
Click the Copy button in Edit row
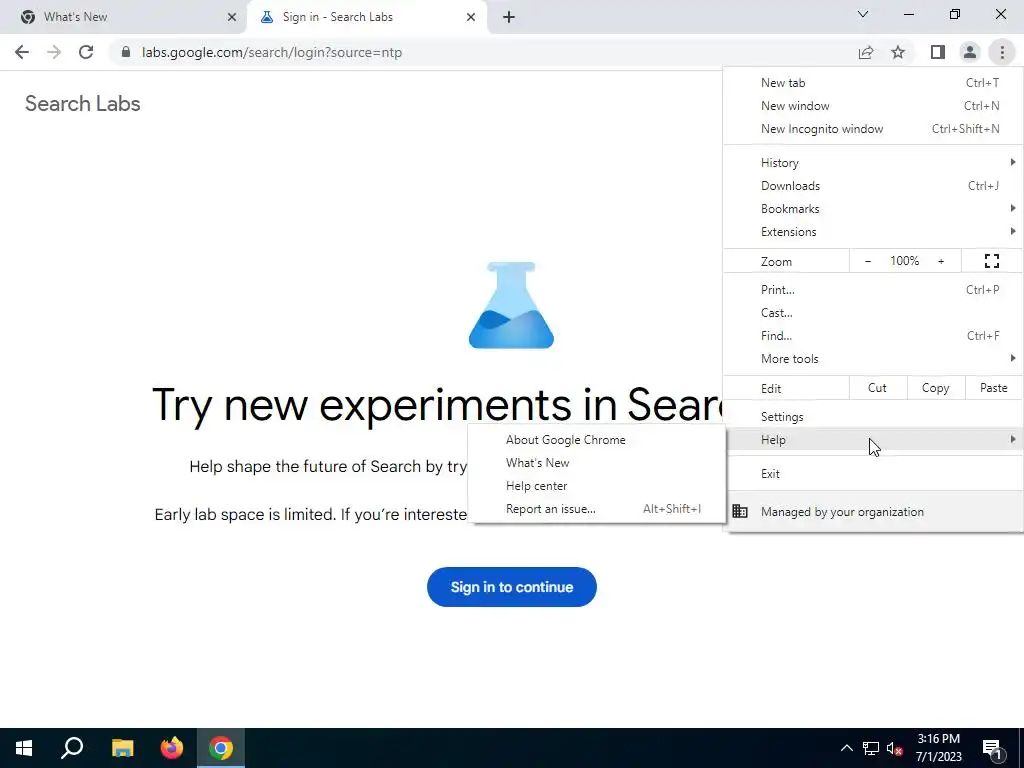pos(935,388)
